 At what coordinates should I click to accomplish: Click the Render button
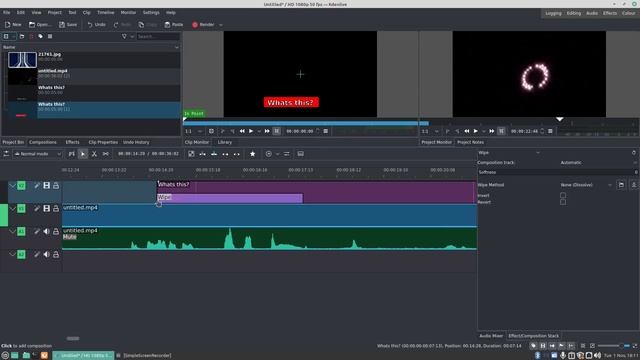coord(203,25)
